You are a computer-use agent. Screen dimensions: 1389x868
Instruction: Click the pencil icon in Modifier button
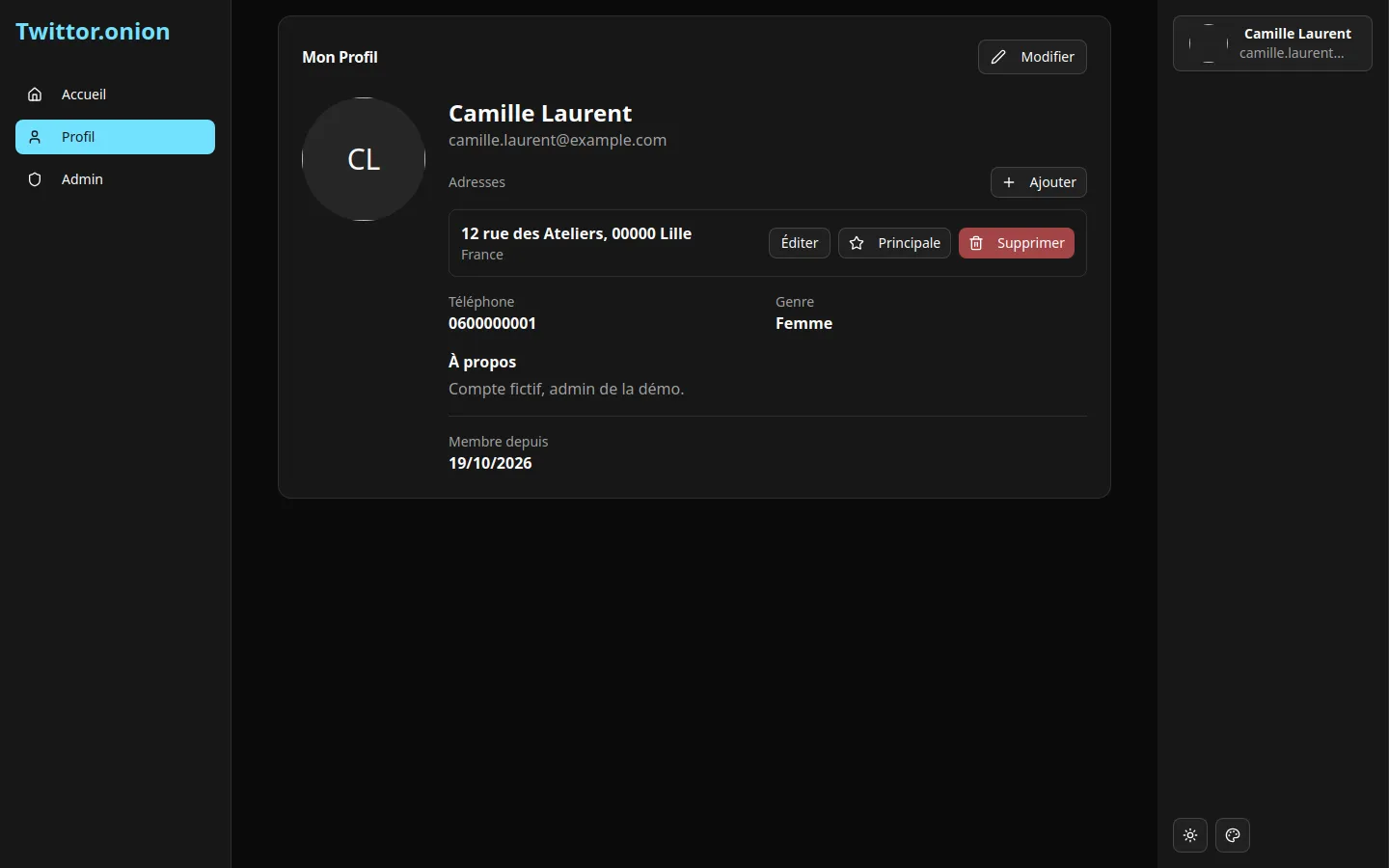pos(998,57)
